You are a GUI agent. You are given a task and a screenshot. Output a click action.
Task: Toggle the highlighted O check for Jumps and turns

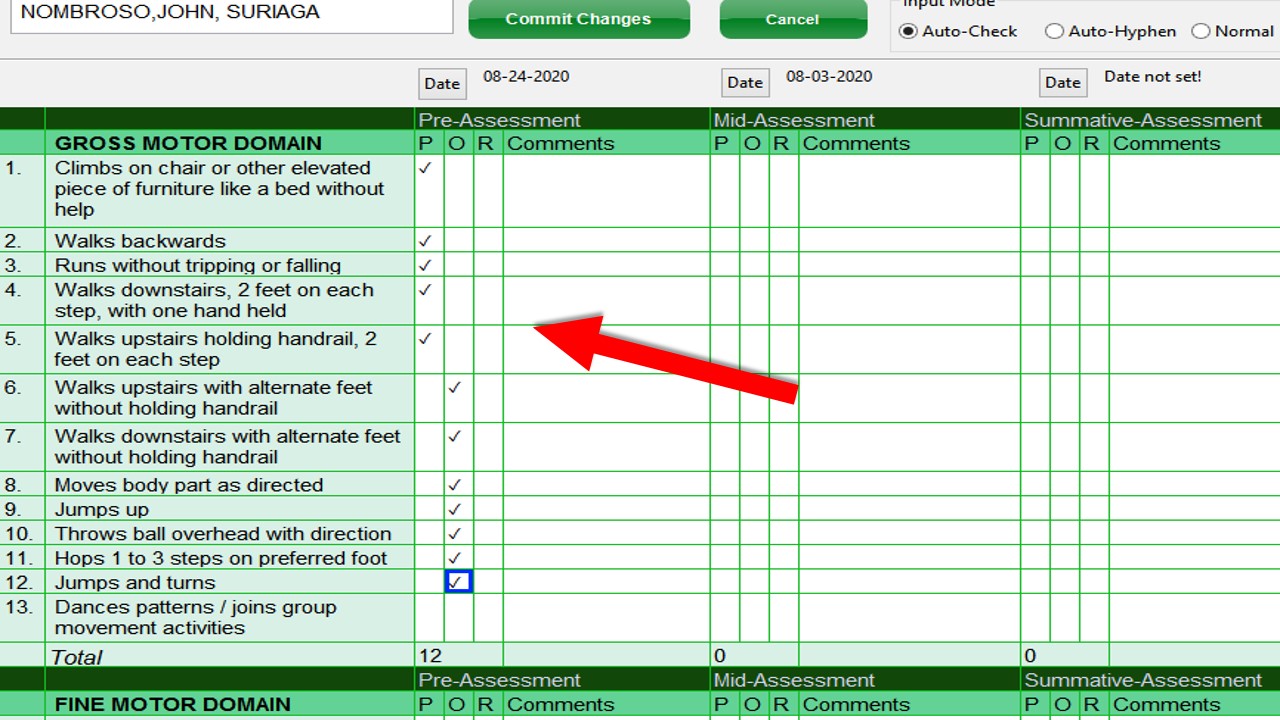coord(458,582)
